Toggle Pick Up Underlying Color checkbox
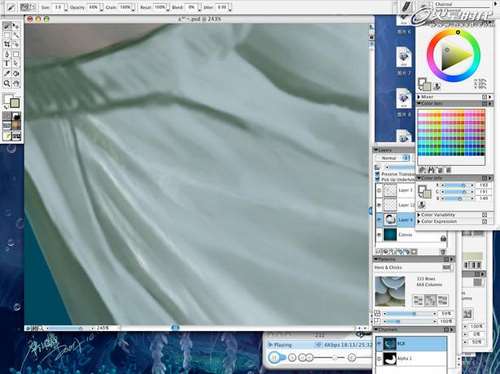The image size is (500, 374). [x=378, y=179]
